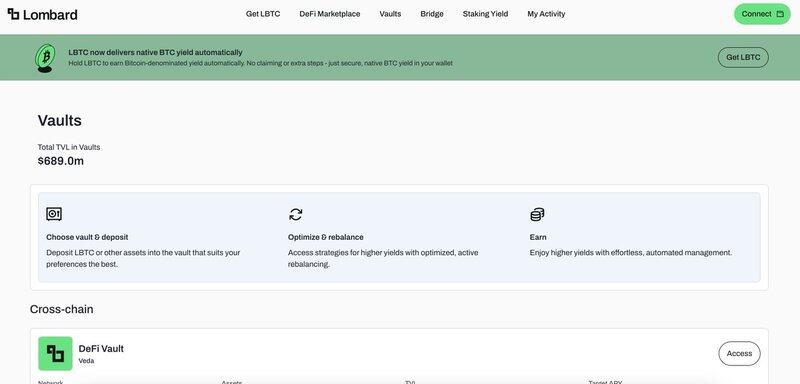800x384 pixels.
Task: Click the $689.0m TVL value
Action: coord(61,161)
